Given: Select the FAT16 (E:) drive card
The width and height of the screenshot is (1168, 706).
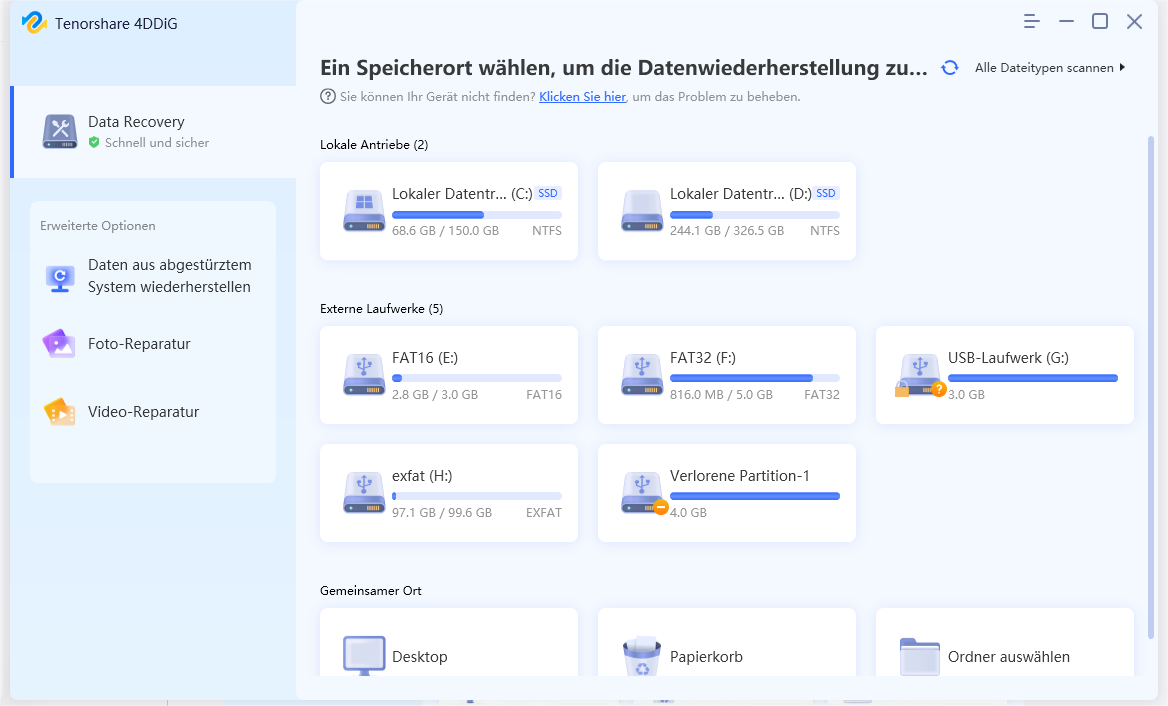Looking at the screenshot, I should [449, 375].
